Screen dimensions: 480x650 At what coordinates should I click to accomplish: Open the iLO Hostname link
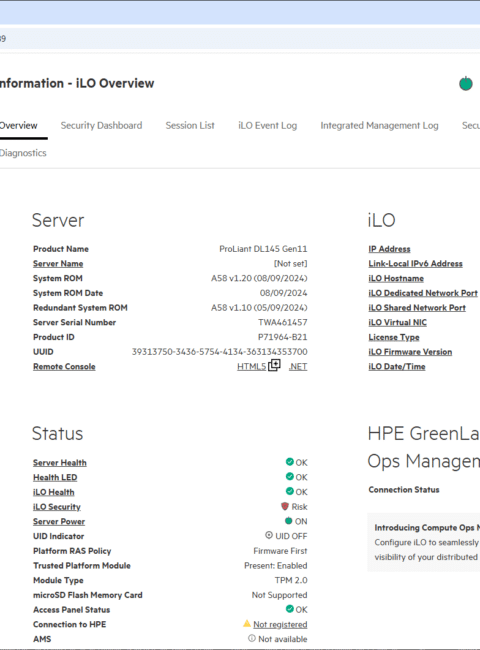click(396, 278)
